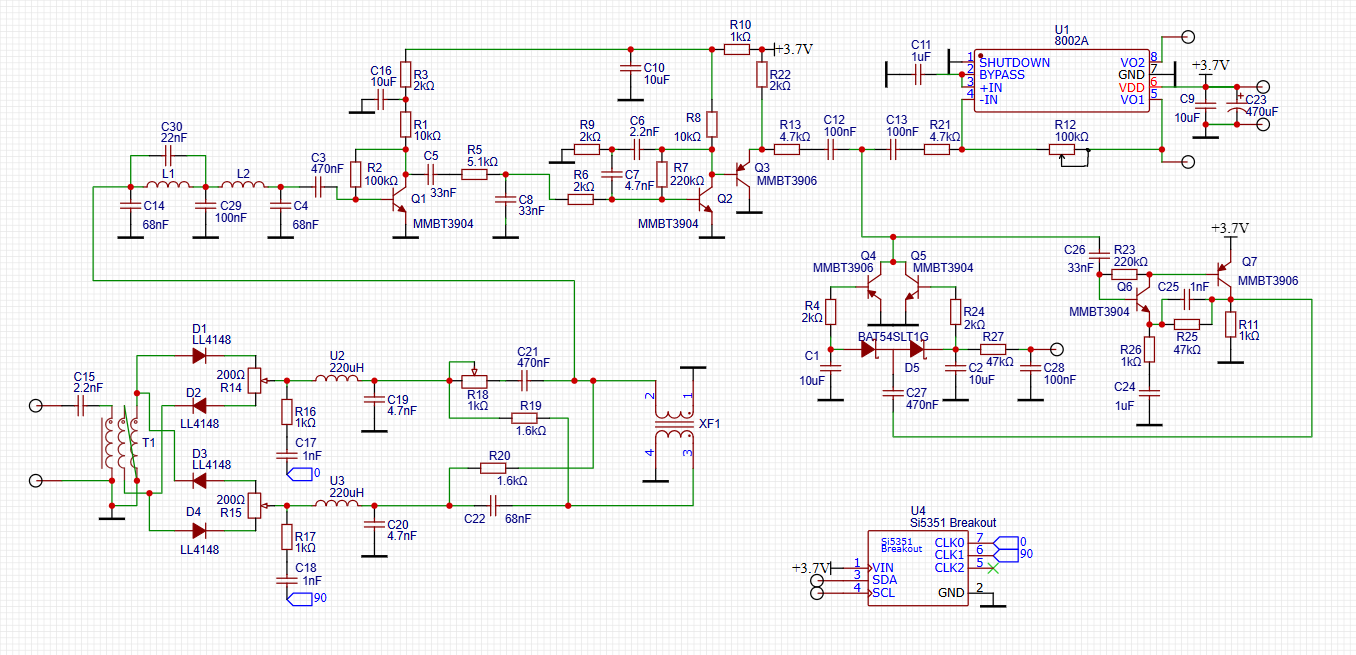1356x655 pixels.
Task: Click the D5 BAT54SLT1G dual diode
Action: tap(895, 351)
